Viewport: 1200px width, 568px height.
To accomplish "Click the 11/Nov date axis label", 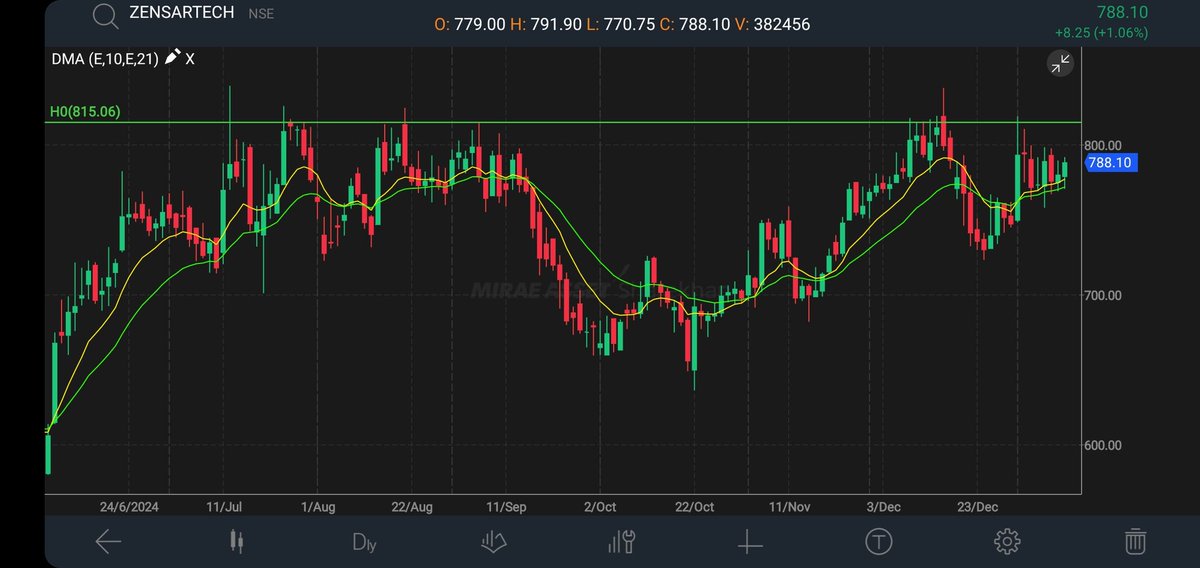I will pyautogui.click(x=788, y=507).
